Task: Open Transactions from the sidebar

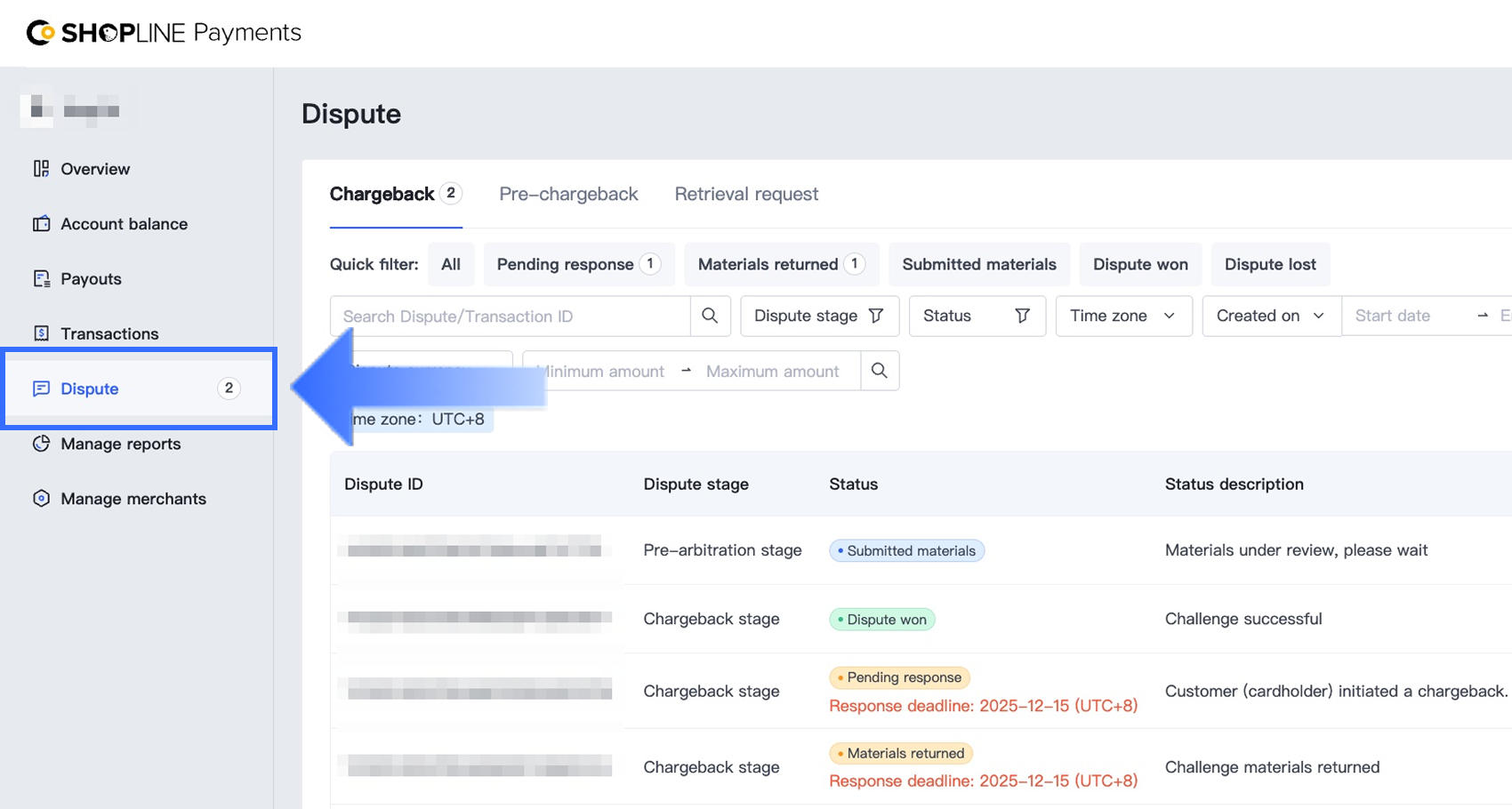Action: (109, 333)
